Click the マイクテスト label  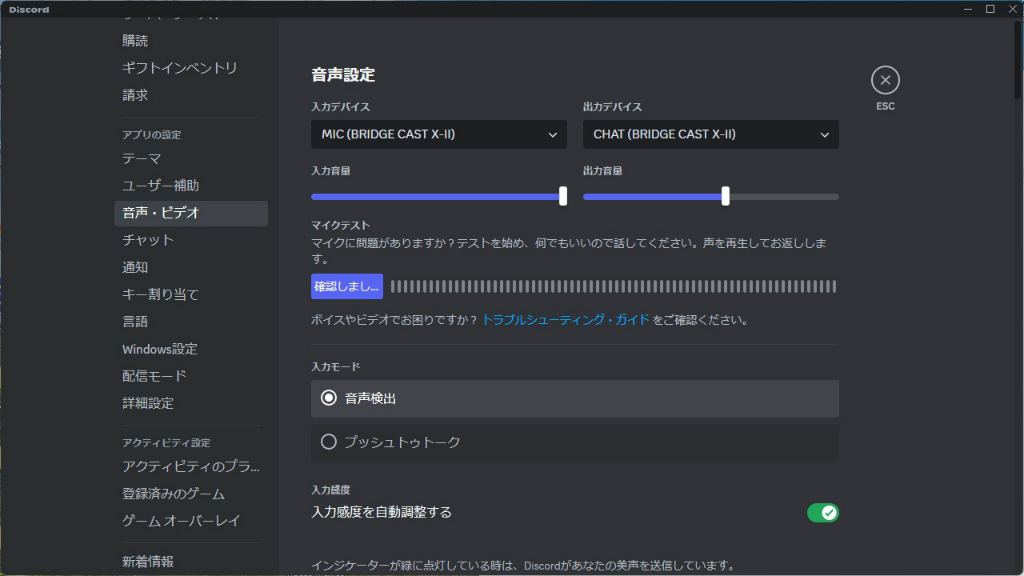pos(340,225)
